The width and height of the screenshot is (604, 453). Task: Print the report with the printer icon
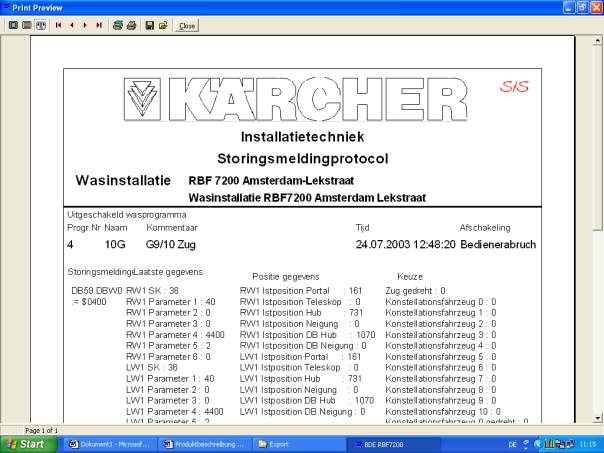pyautogui.click(x=131, y=25)
